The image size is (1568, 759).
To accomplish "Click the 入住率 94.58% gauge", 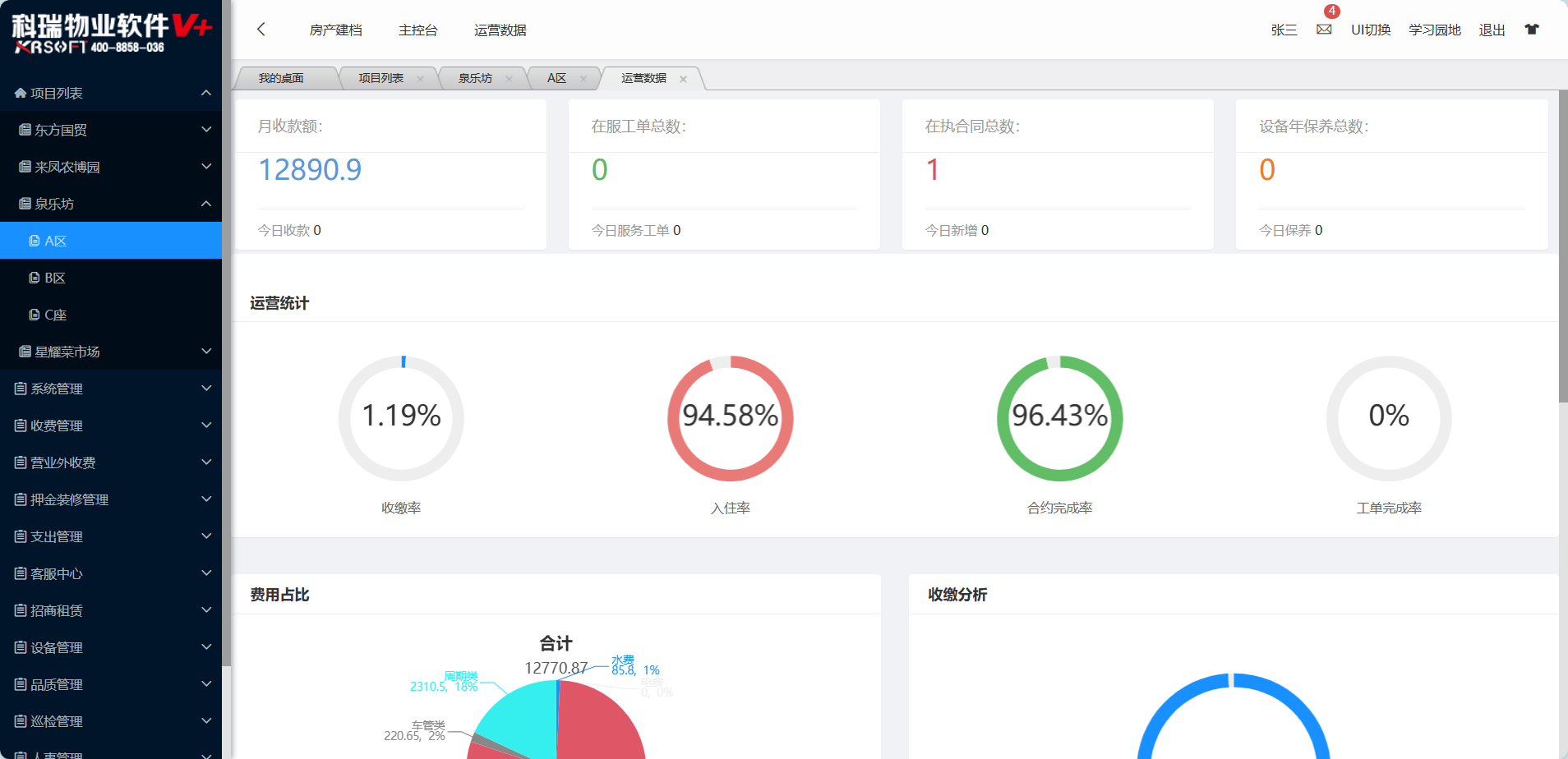I will pos(731,418).
